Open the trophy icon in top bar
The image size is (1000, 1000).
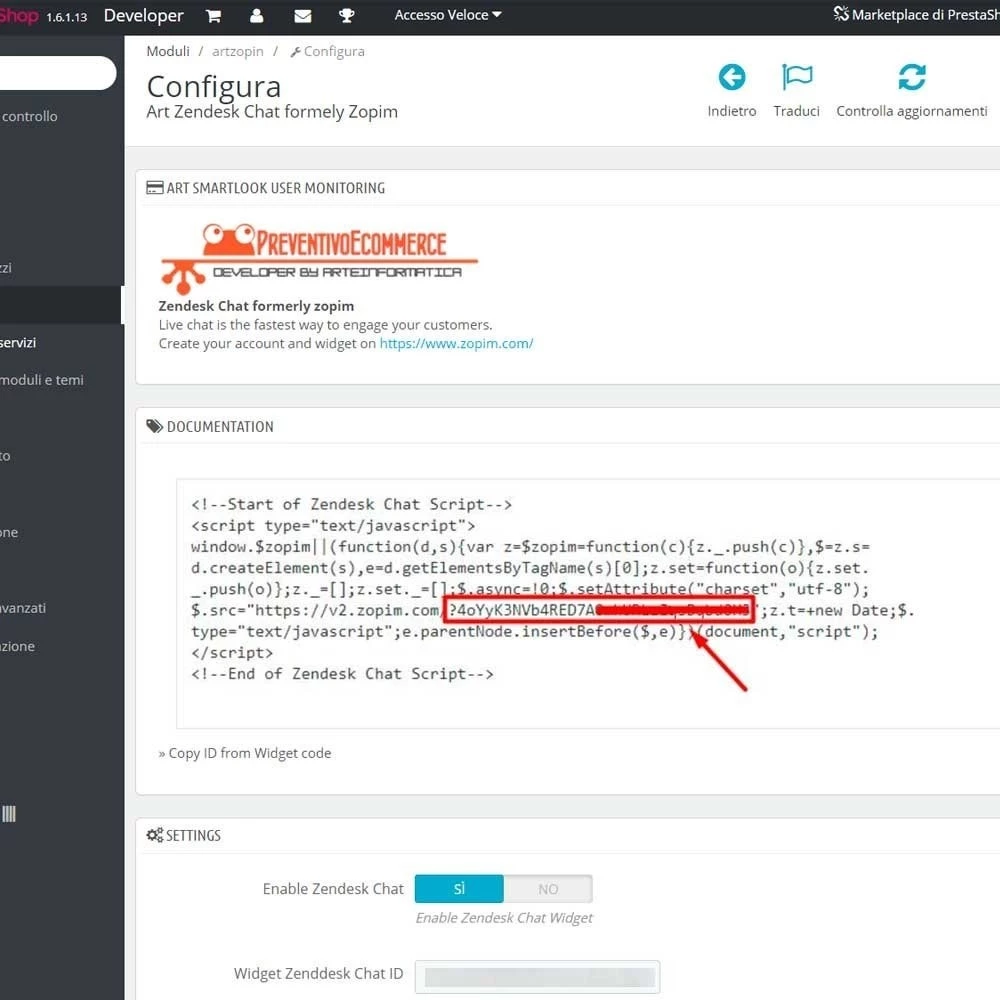[346, 16]
